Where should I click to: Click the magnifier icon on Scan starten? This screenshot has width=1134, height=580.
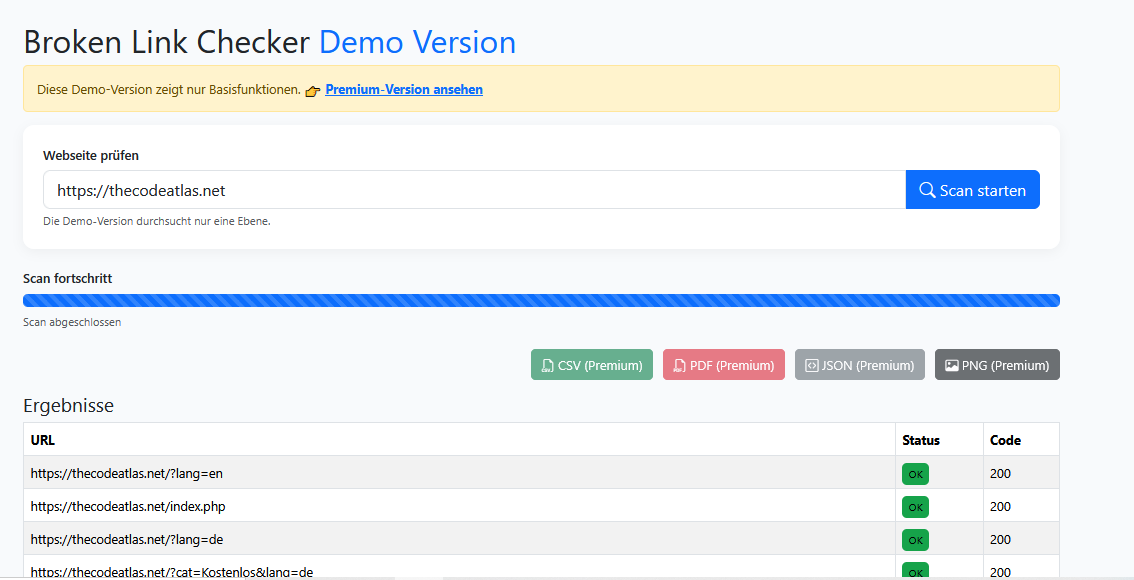coord(927,190)
